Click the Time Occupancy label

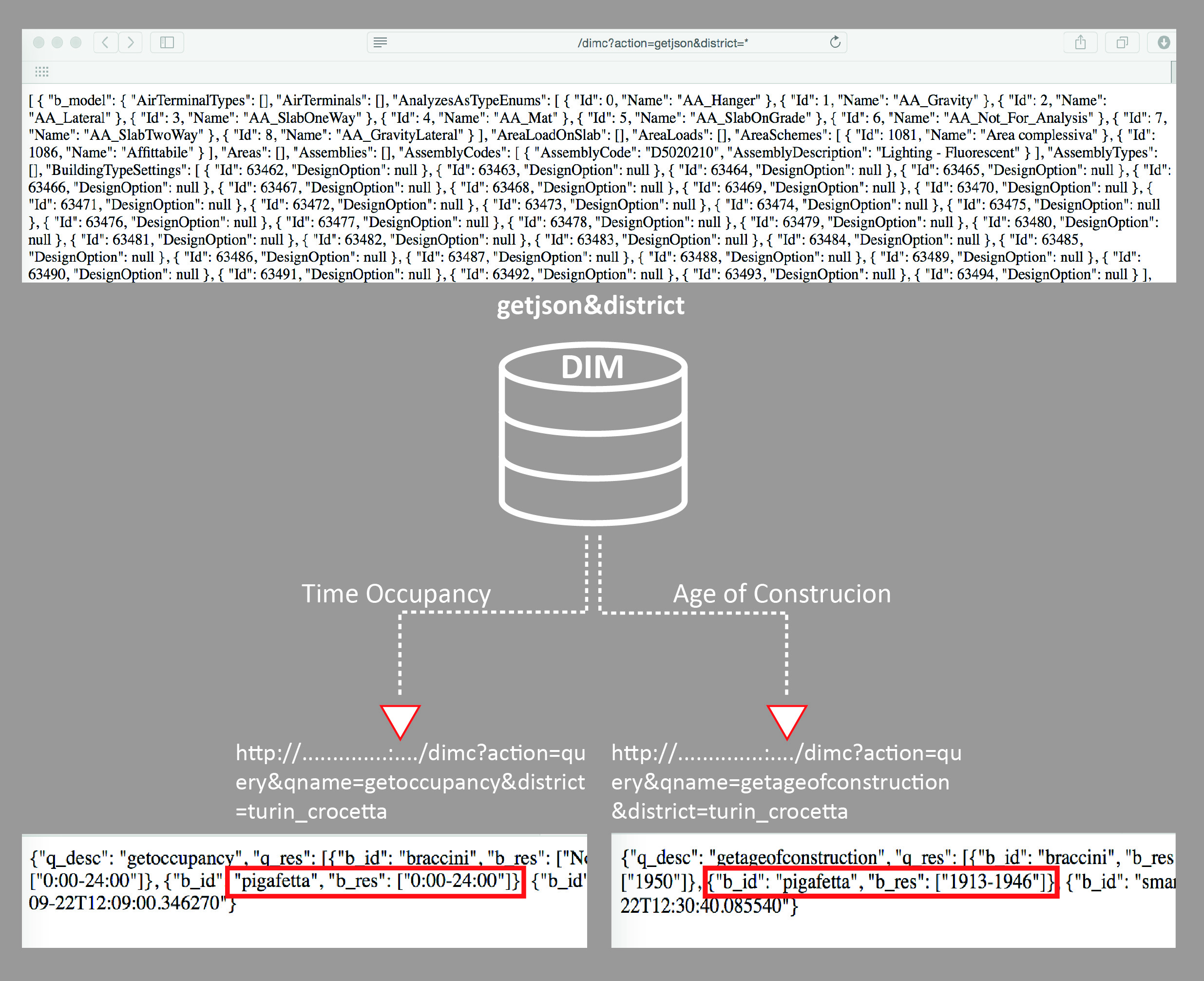[x=396, y=594]
